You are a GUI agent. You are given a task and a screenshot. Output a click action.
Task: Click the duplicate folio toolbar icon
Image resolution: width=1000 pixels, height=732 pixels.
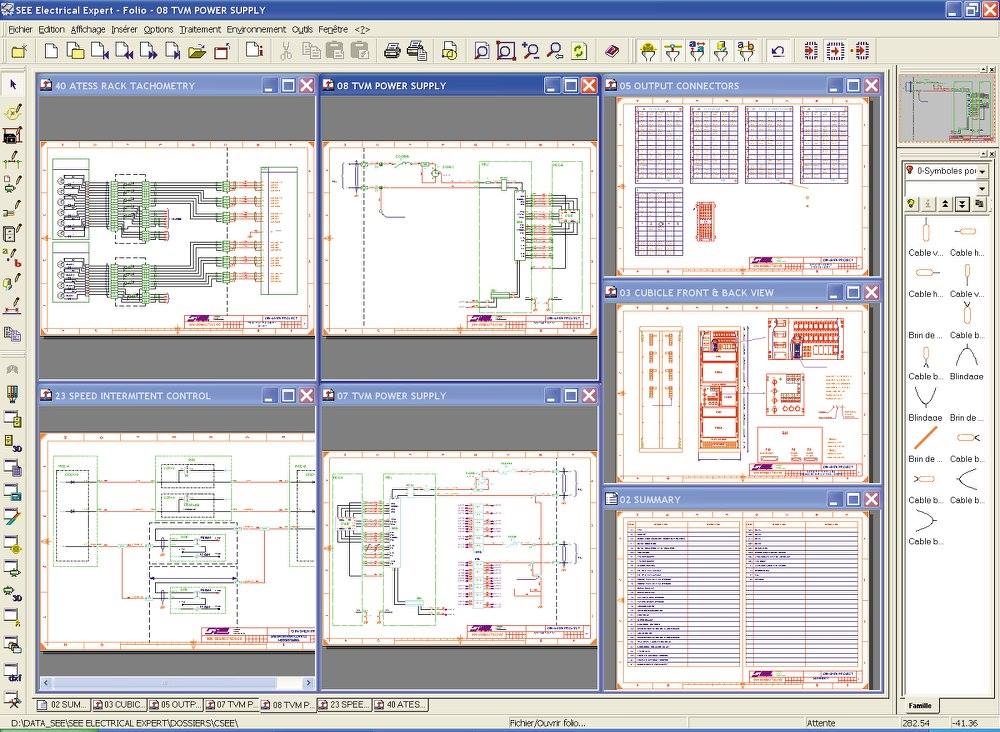(x=76, y=51)
